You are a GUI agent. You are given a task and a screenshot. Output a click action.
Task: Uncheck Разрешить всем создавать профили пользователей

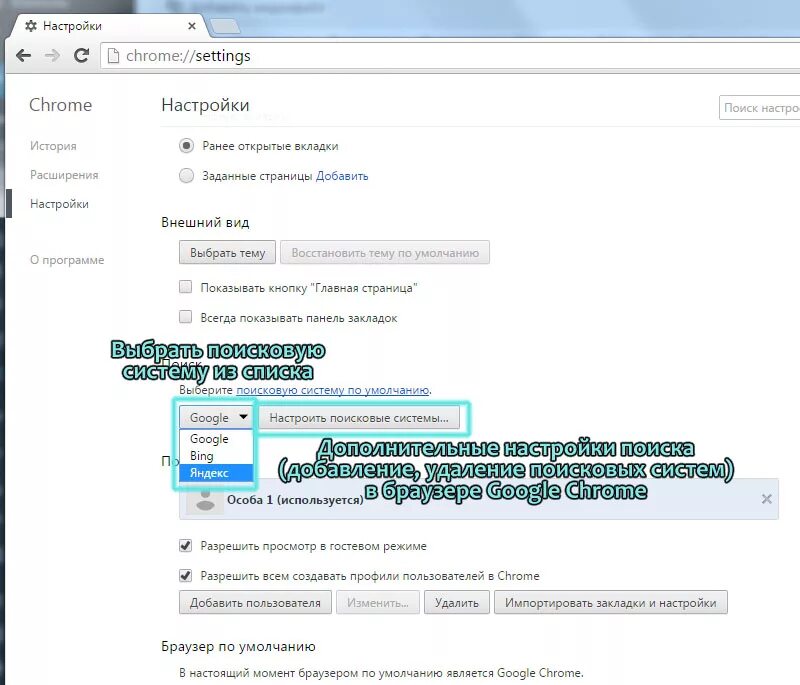click(185, 576)
